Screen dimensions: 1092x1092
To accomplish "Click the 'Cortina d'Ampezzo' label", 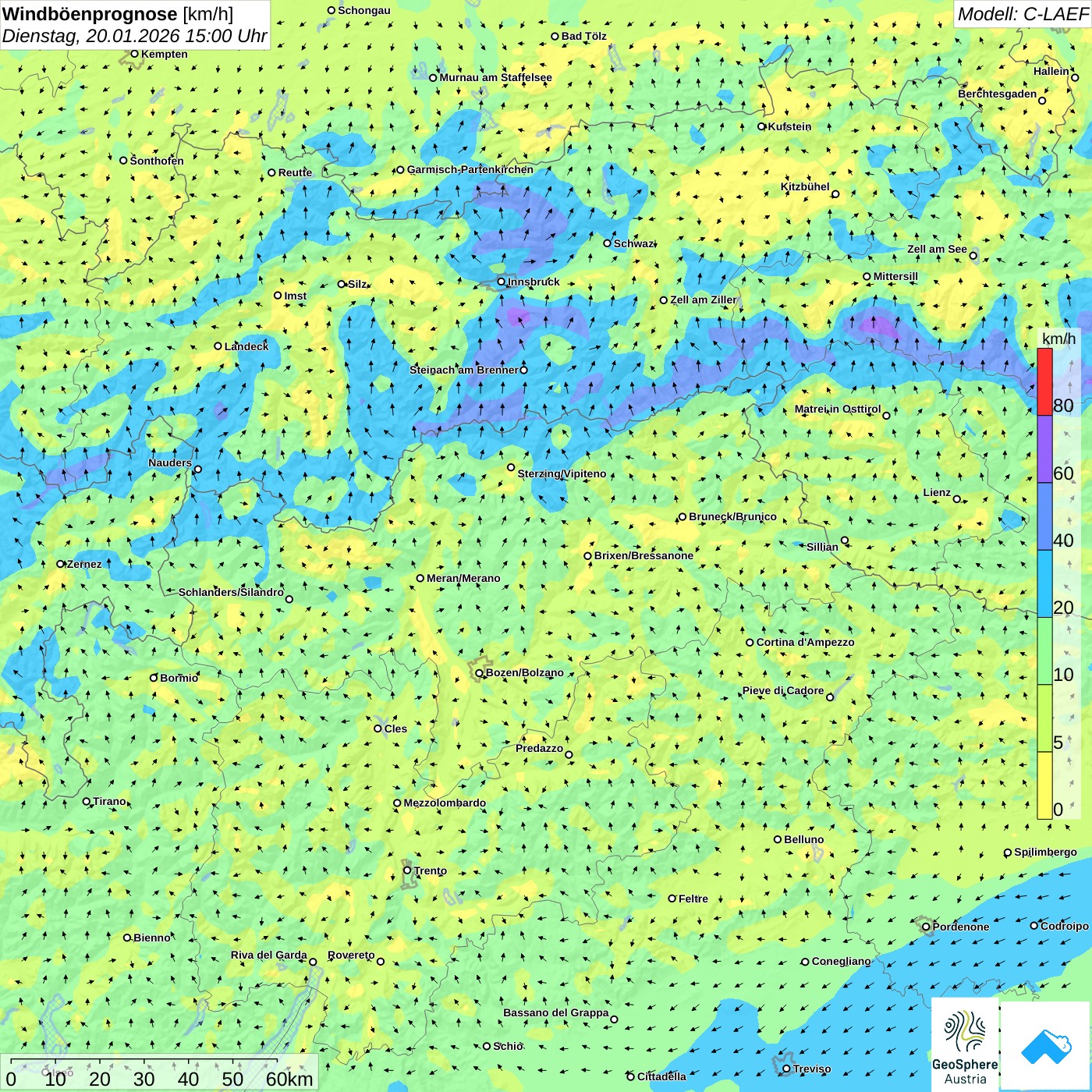I will pos(805,642).
